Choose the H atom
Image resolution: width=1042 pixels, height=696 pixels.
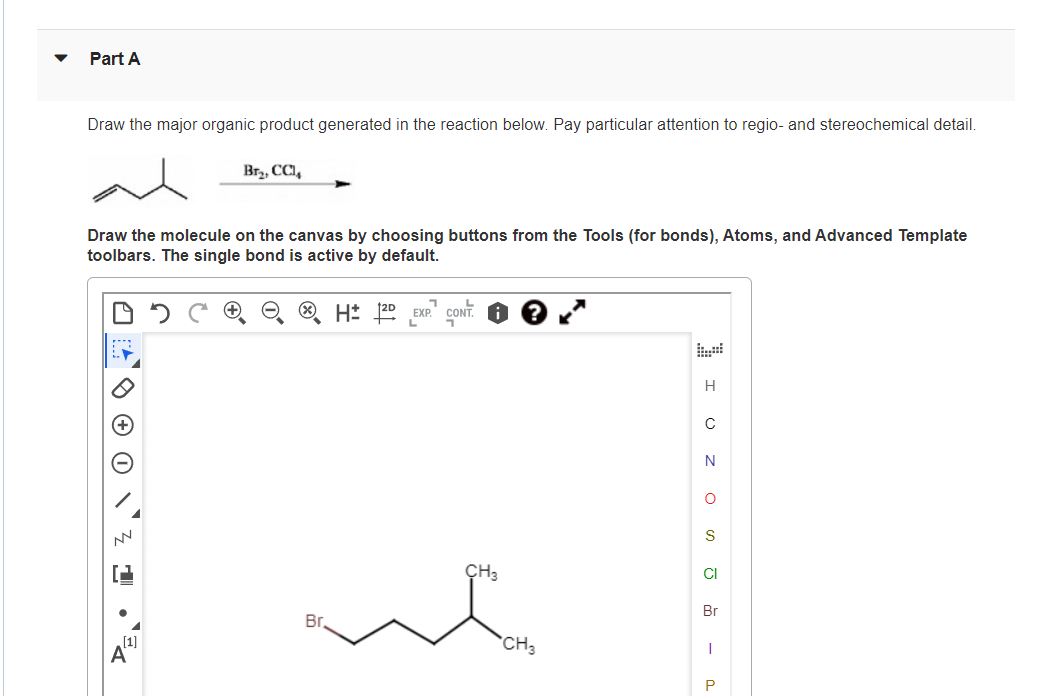pos(710,386)
